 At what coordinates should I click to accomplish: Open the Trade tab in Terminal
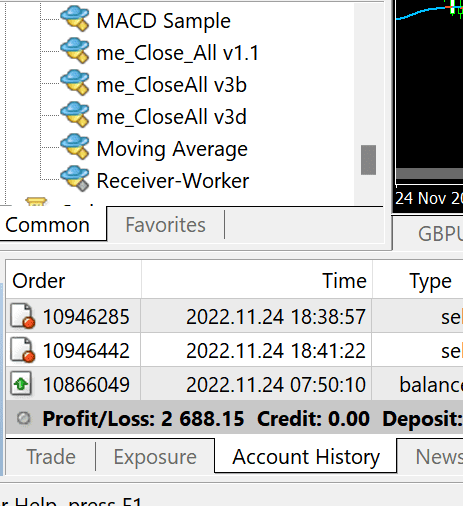tap(51, 456)
